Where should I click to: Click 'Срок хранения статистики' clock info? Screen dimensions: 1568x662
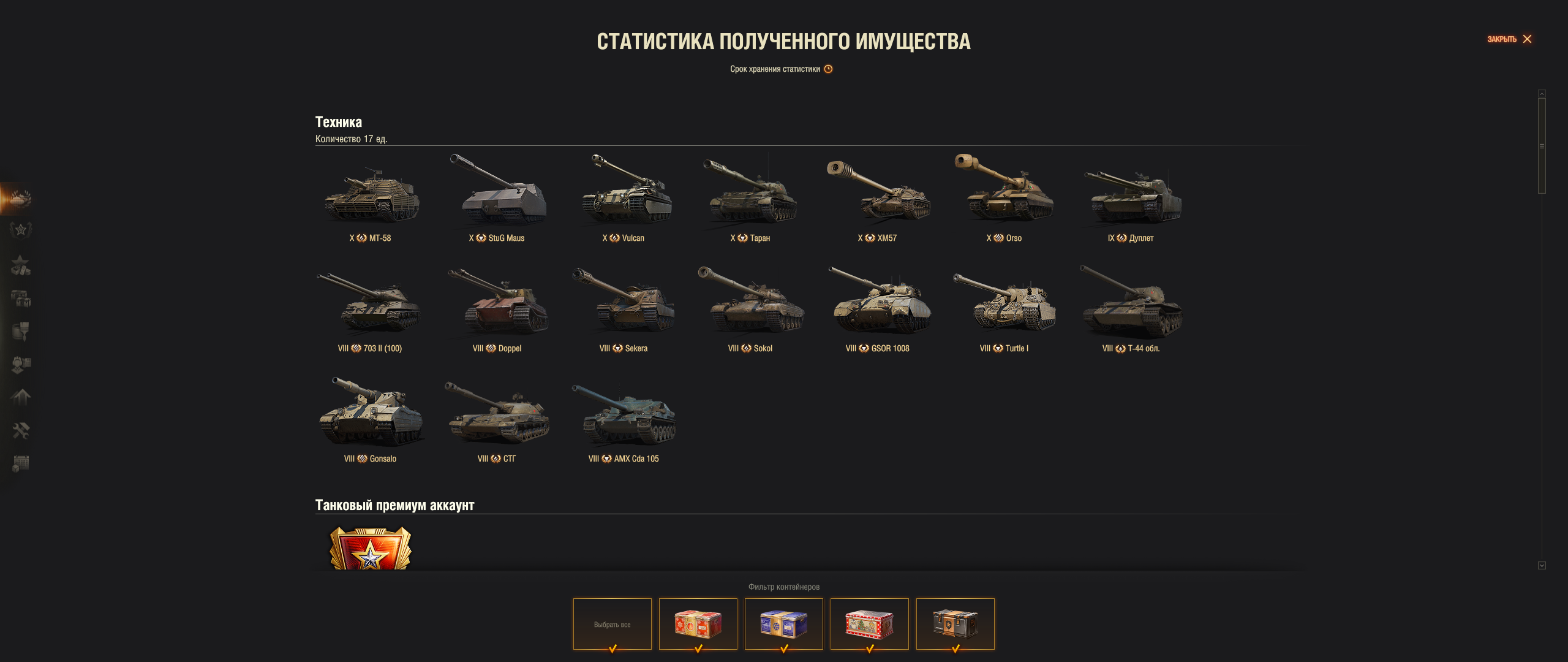[781, 69]
